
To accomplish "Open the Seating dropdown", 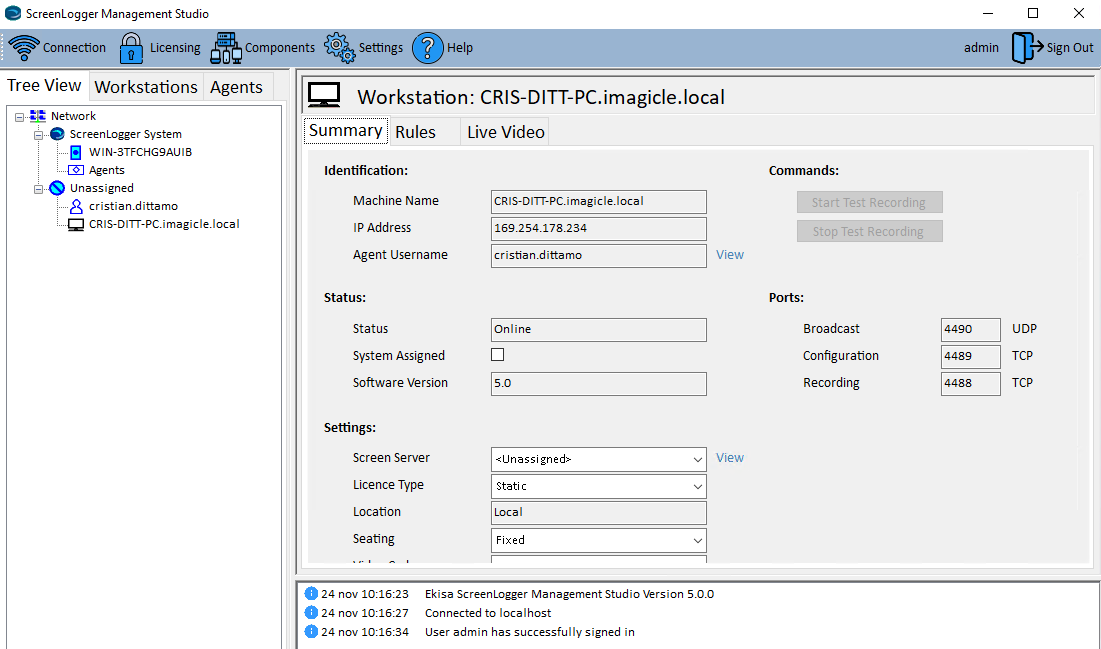I will tap(697, 540).
